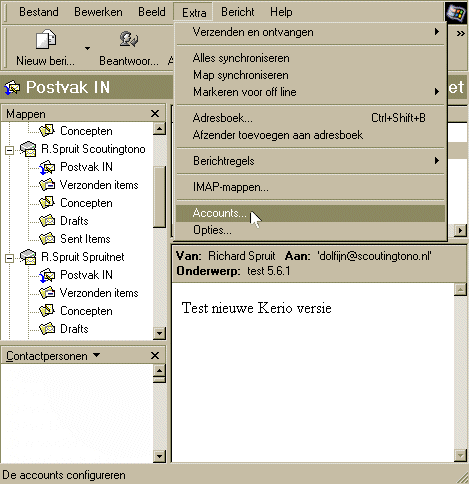Click the folder tree scrollbar thumb
The height and width of the screenshot is (484, 469).
point(159,197)
